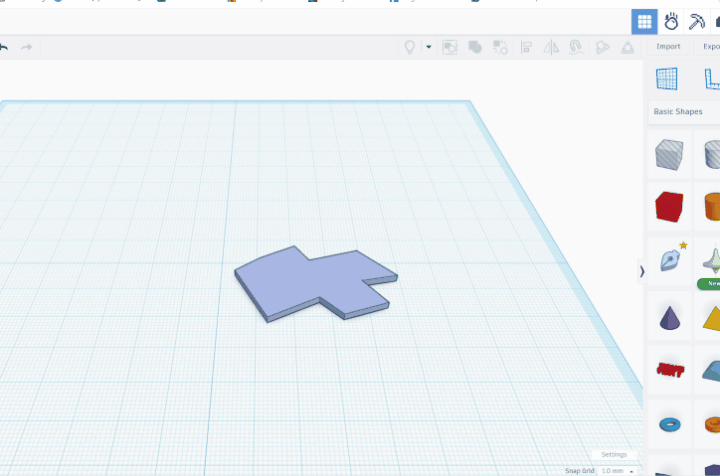720x476 pixels.
Task: Open the lightbulb visibility dropdown arrow
Action: point(428,47)
